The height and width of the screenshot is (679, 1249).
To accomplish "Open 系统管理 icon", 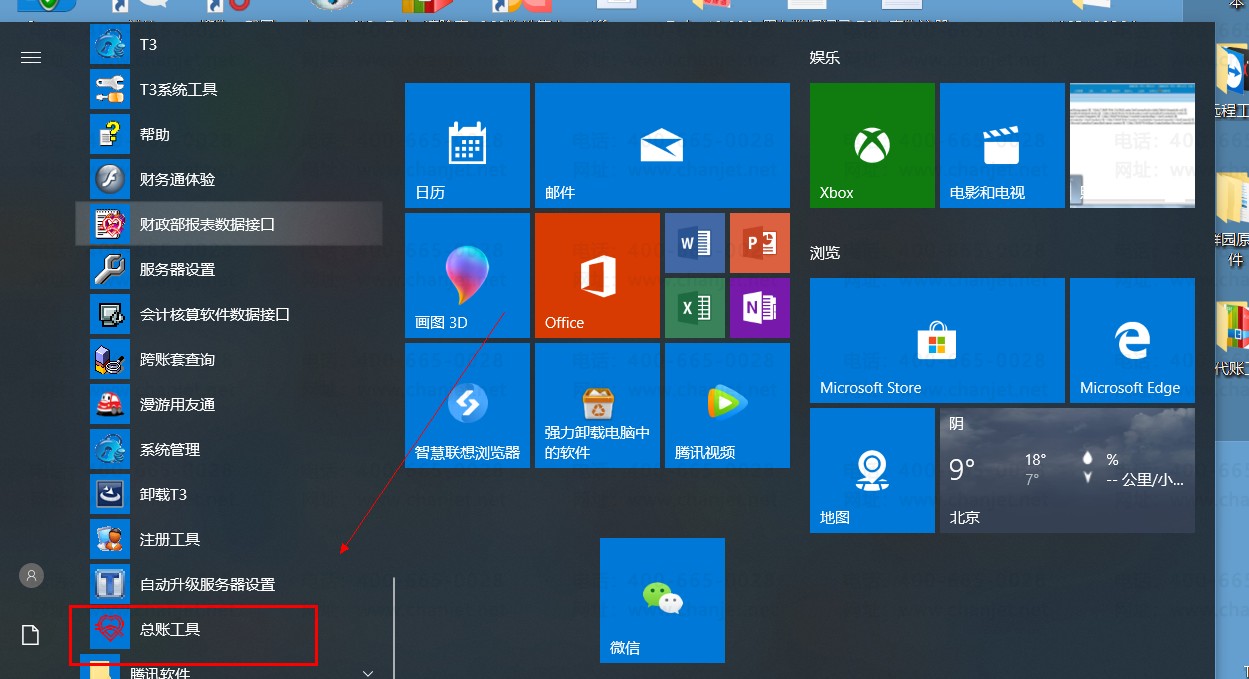I will [x=110, y=449].
